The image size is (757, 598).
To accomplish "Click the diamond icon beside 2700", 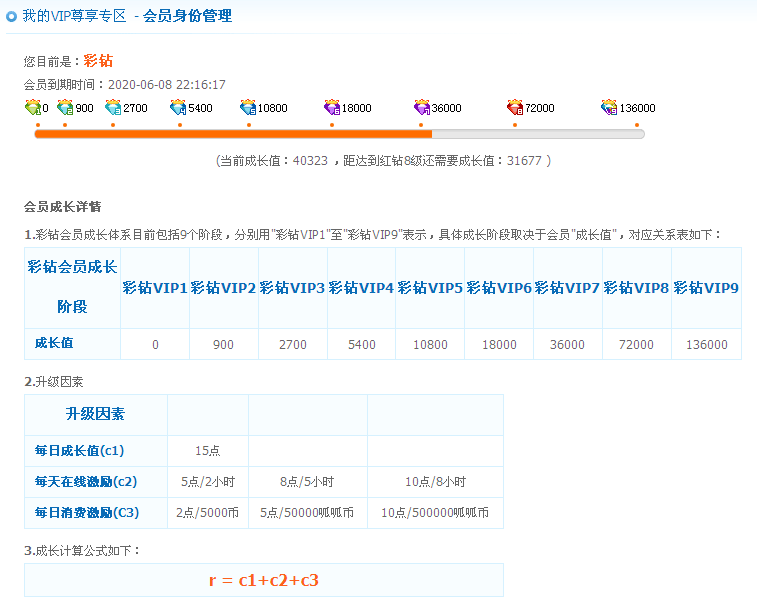I will click(x=113, y=107).
